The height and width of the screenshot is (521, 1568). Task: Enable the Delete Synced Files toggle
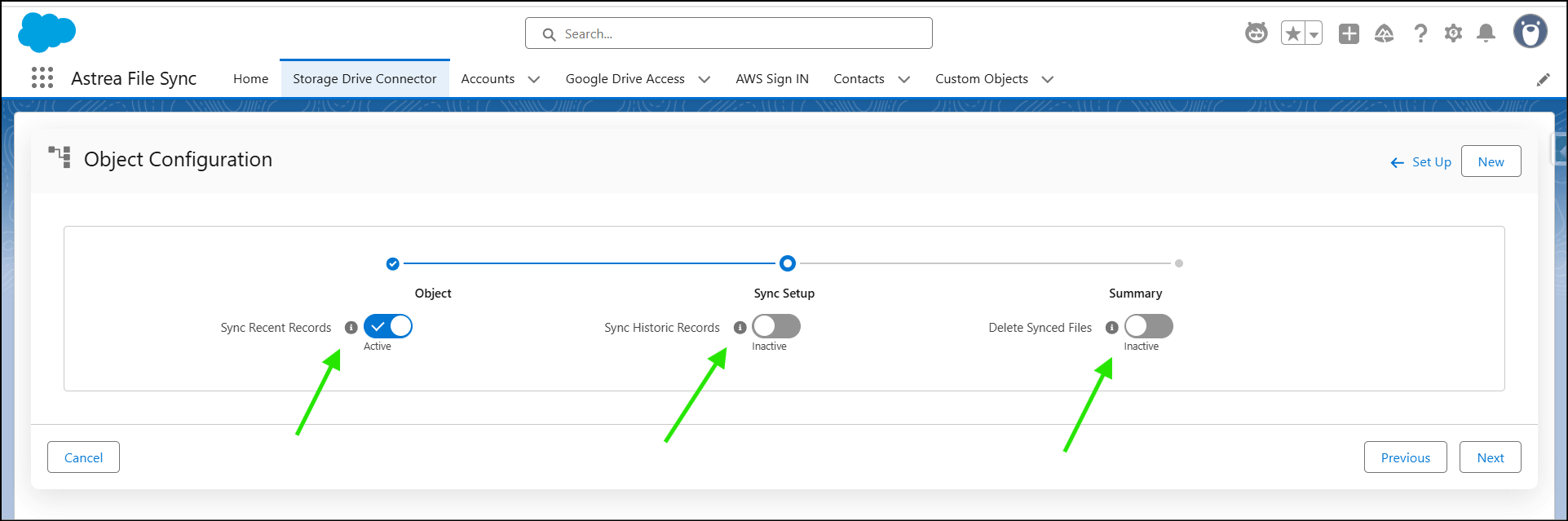[x=1148, y=326]
